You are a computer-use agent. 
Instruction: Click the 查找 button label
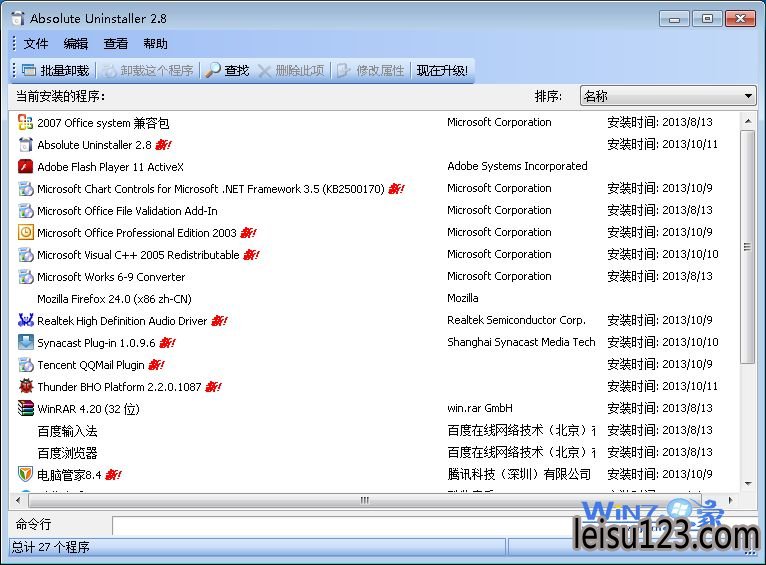[x=237, y=70]
